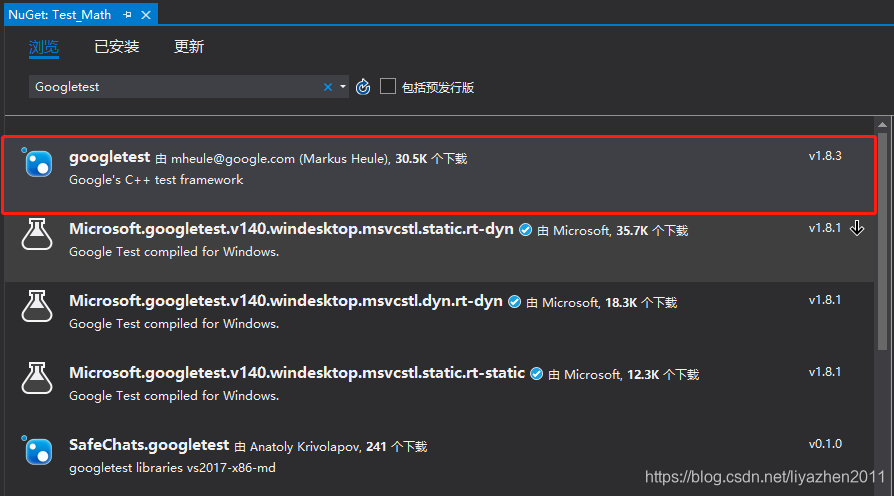The width and height of the screenshot is (894, 496).
Task: Click the v0.1.0 version of SafeChats.googletest
Action: pos(825,444)
